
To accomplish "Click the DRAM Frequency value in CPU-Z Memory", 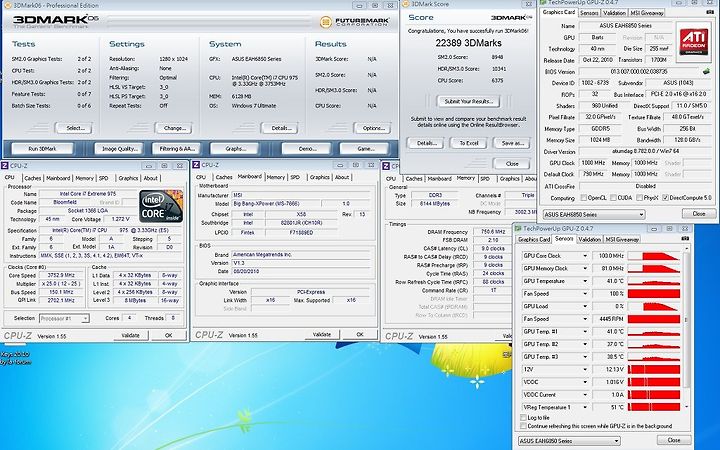I will pos(492,232).
